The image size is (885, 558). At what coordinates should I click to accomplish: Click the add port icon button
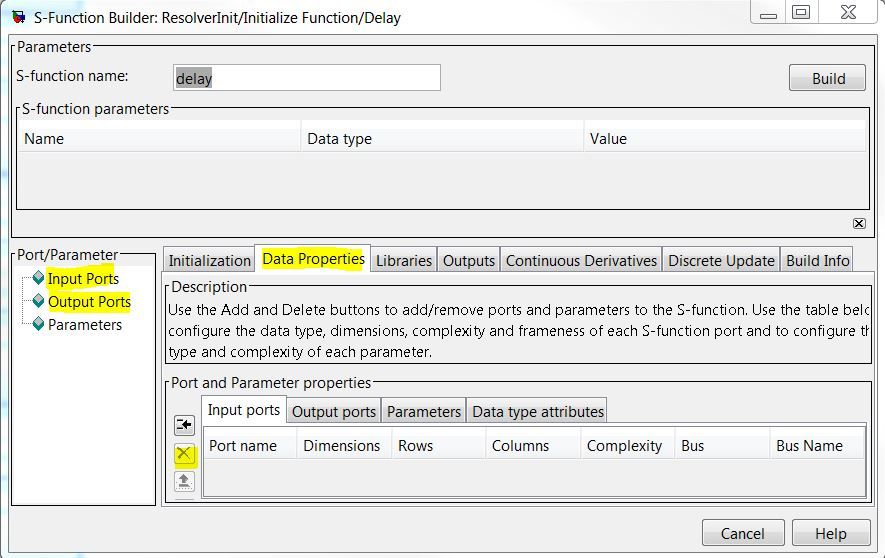pyautogui.click(x=184, y=425)
